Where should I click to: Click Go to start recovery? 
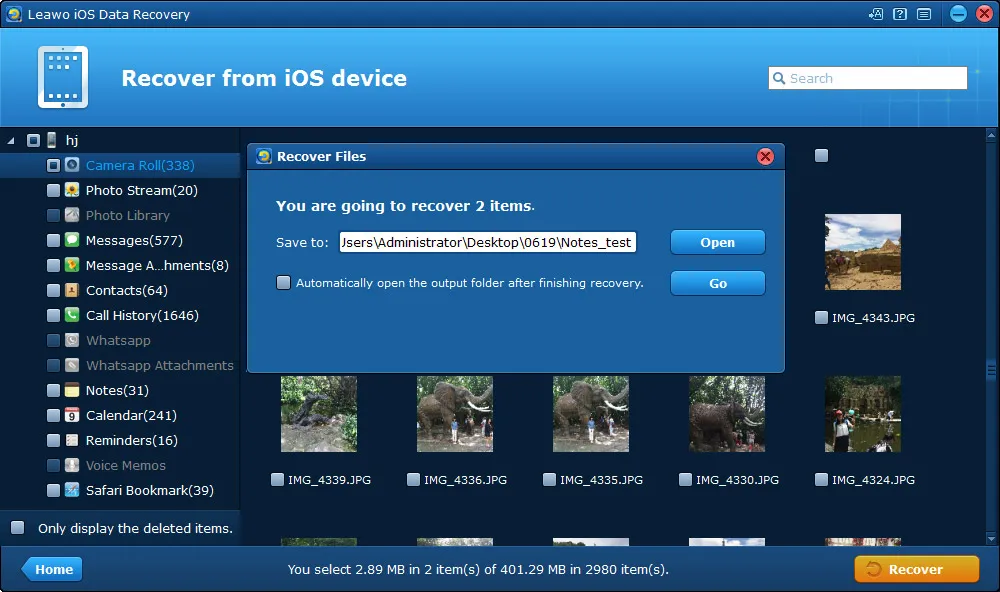tap(717, 283)
